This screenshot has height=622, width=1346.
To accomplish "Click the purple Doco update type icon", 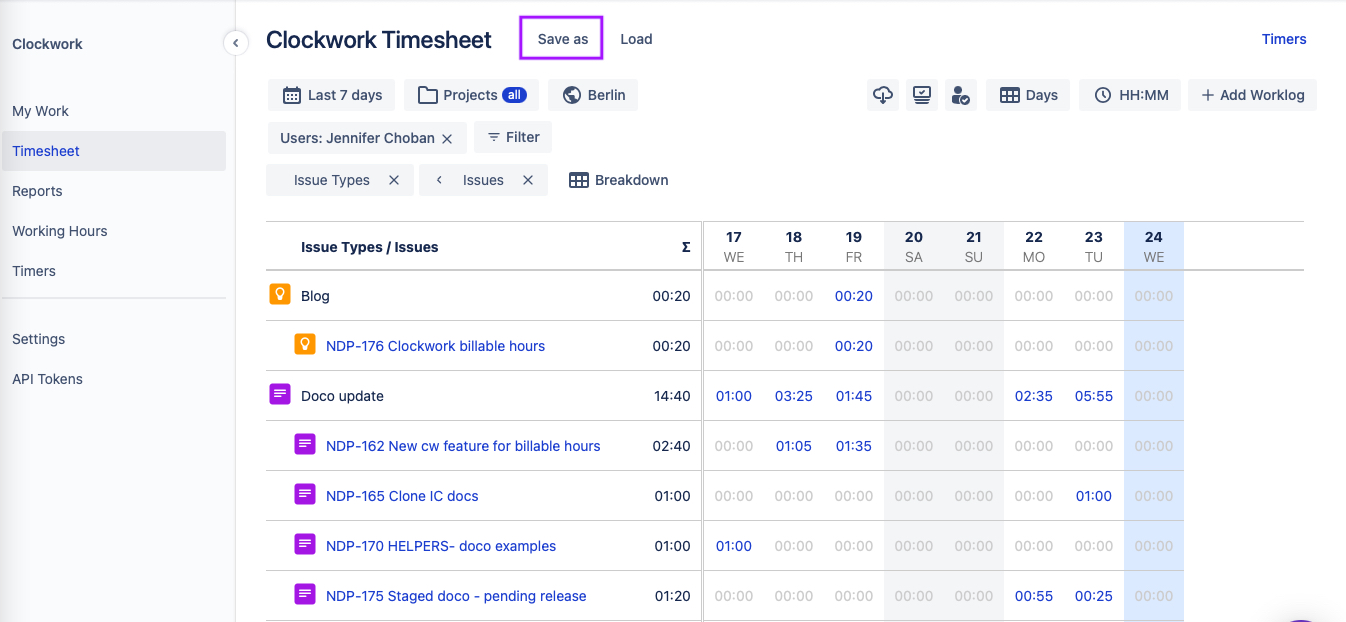I will pos(280,395).
